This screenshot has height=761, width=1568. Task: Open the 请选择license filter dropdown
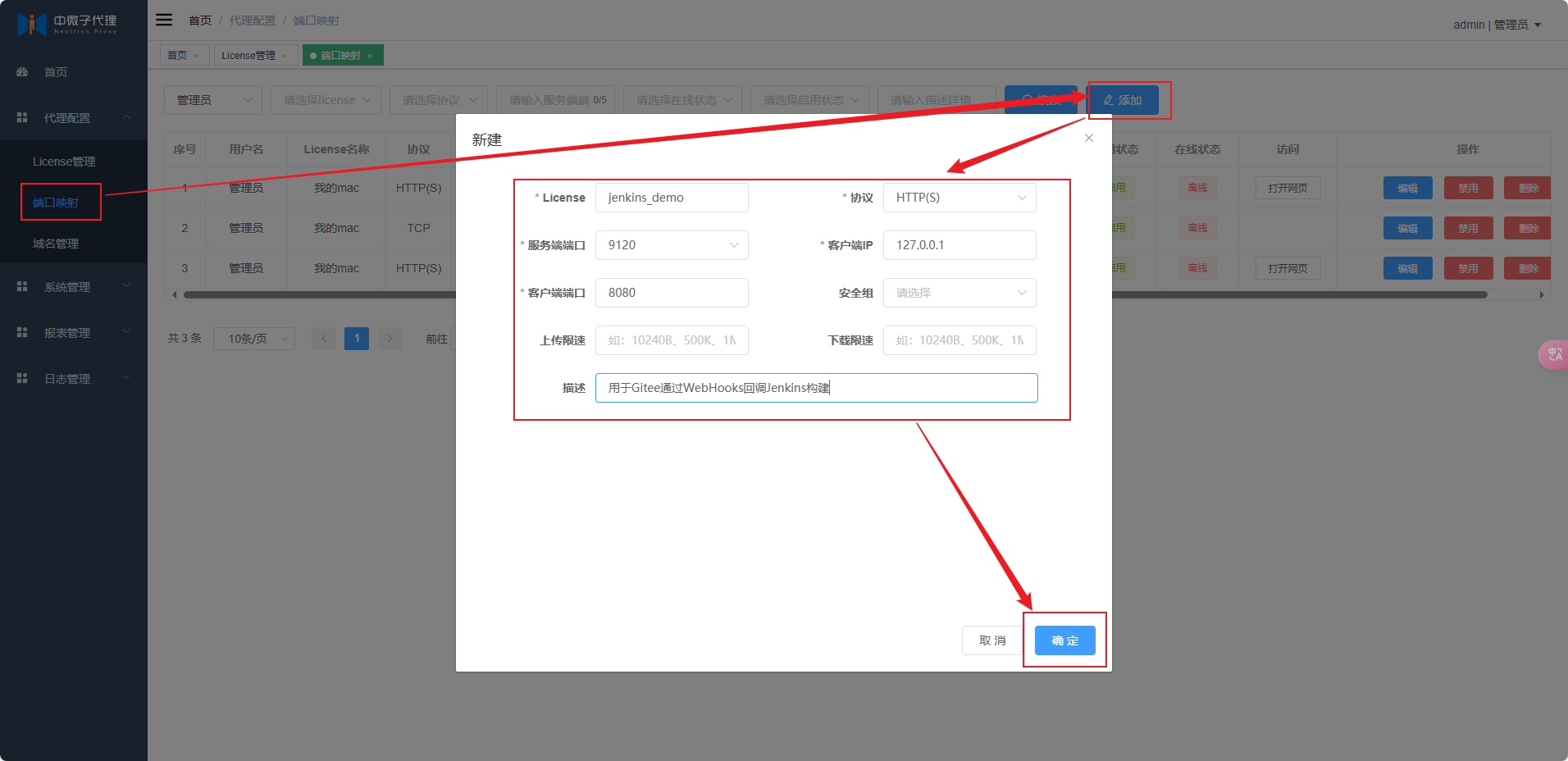pos(326,100)
